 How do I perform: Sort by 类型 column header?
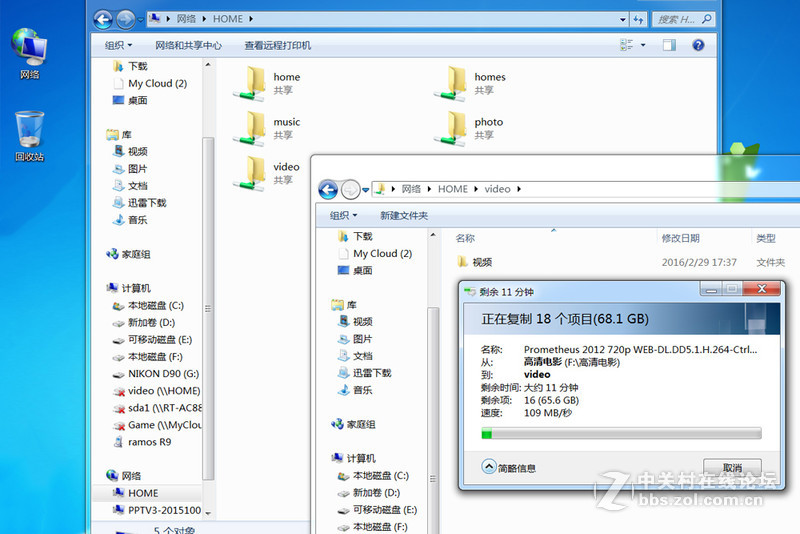765,238
